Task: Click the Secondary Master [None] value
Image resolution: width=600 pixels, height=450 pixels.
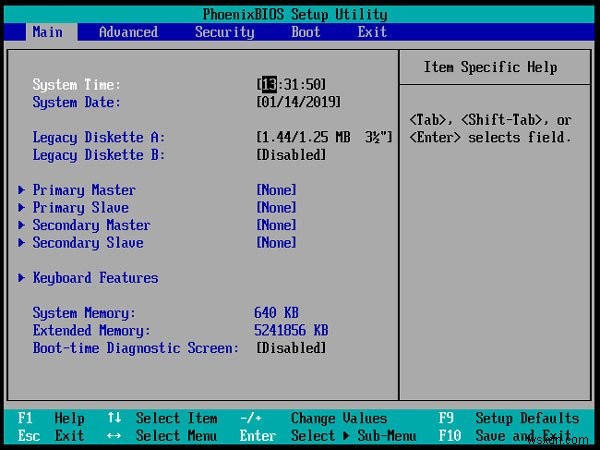Action: (x=276, y=225)
